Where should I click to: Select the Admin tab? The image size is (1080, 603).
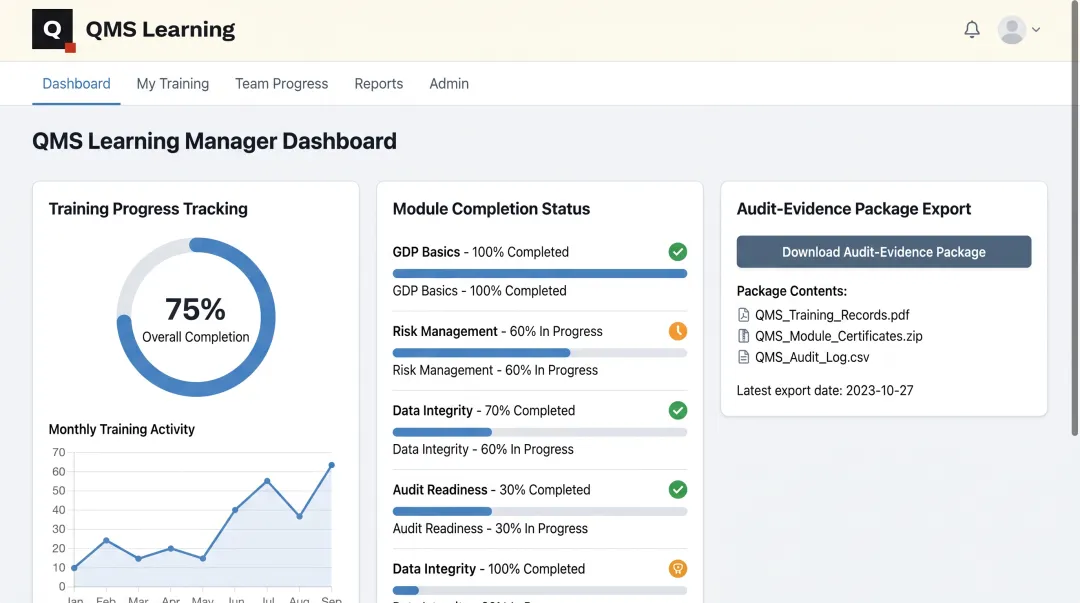pos(449,83)
